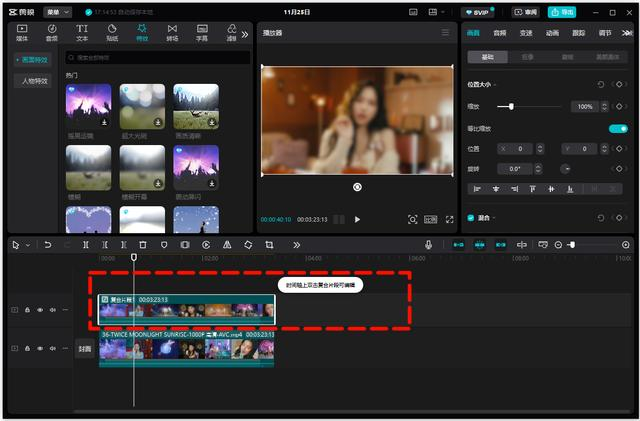Adjust the 缩放 scale slider

pos(512,106)
